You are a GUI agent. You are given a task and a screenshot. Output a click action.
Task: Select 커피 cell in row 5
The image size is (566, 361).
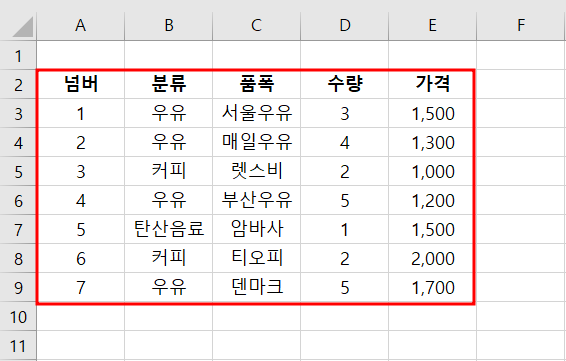169,171
